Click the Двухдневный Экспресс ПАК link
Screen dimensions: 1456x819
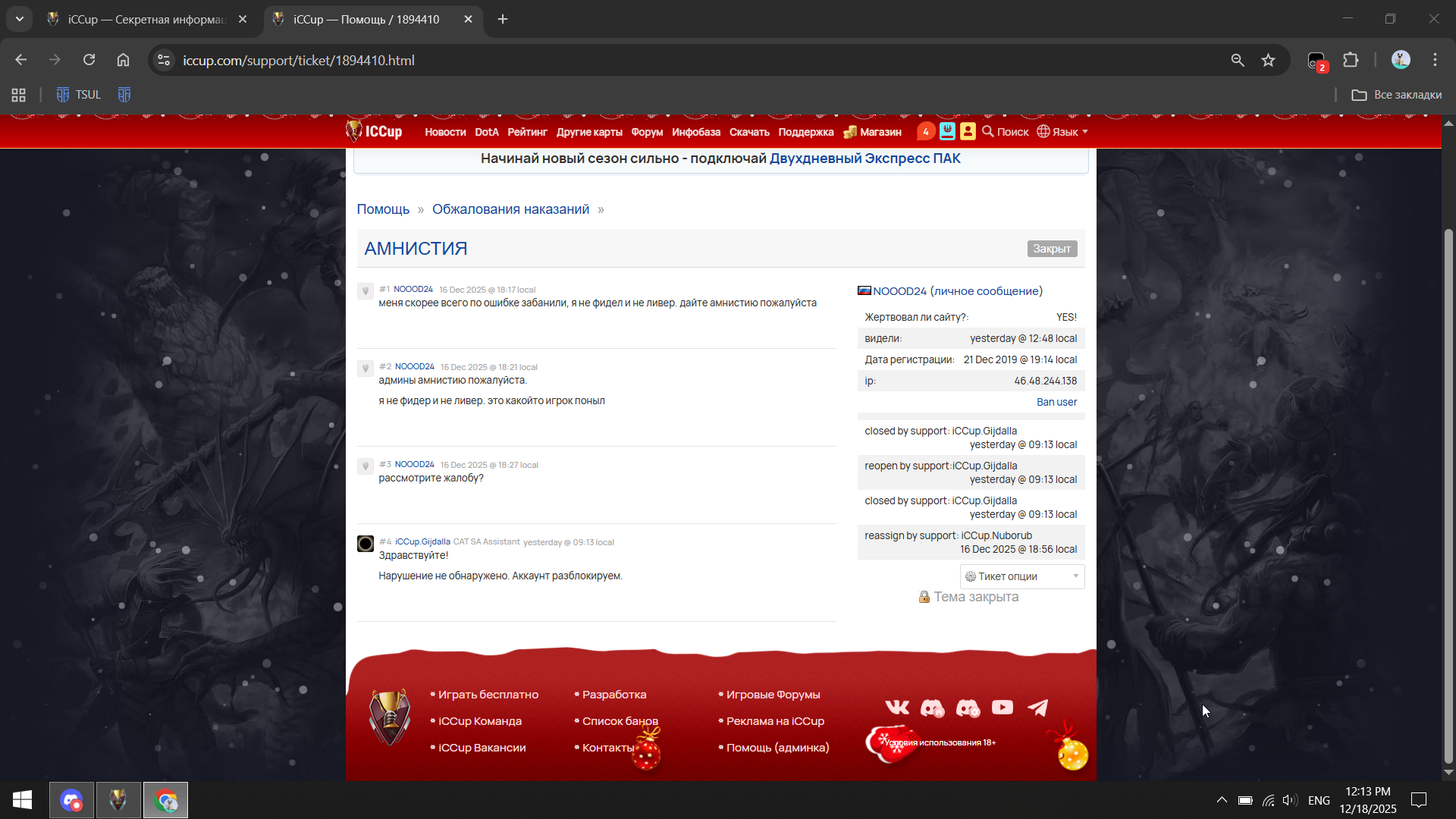(x=864, y=158)
